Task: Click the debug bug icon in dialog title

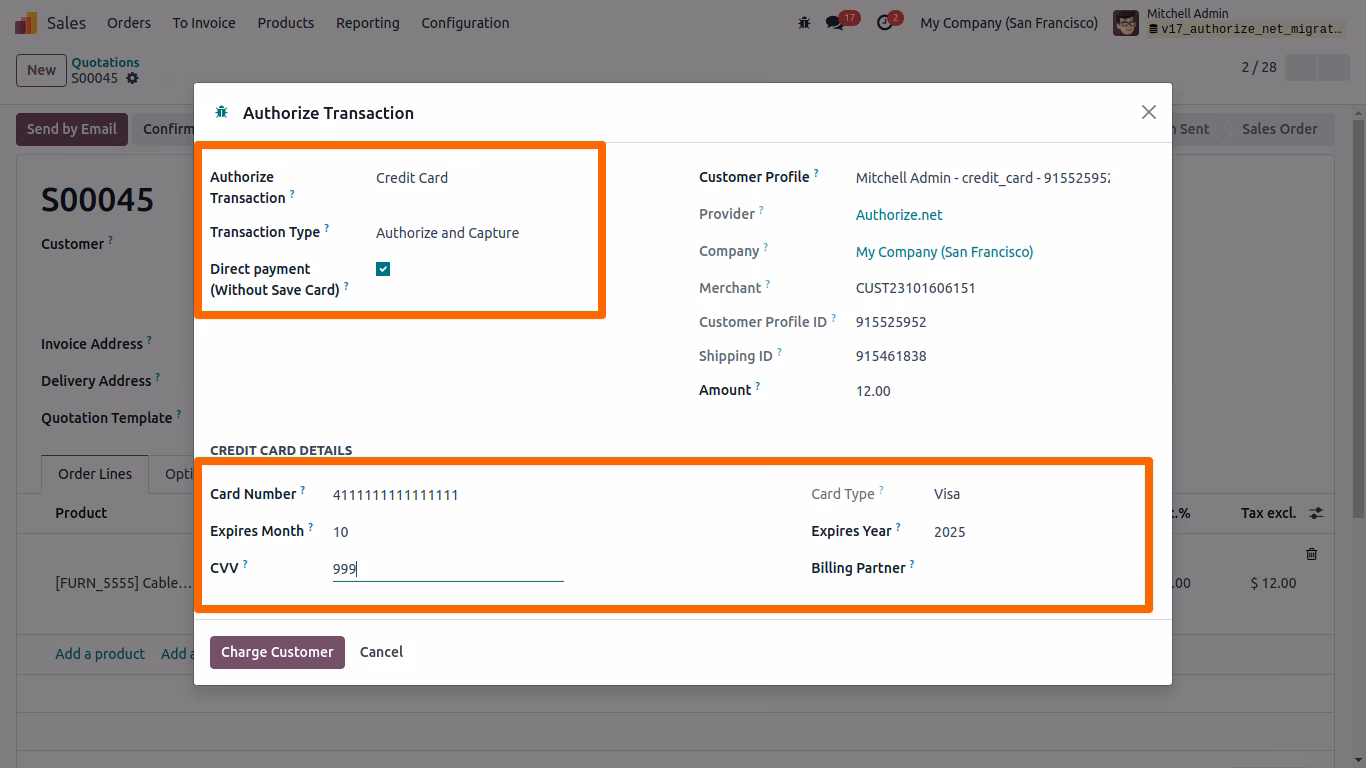Action: click(222, 112)
